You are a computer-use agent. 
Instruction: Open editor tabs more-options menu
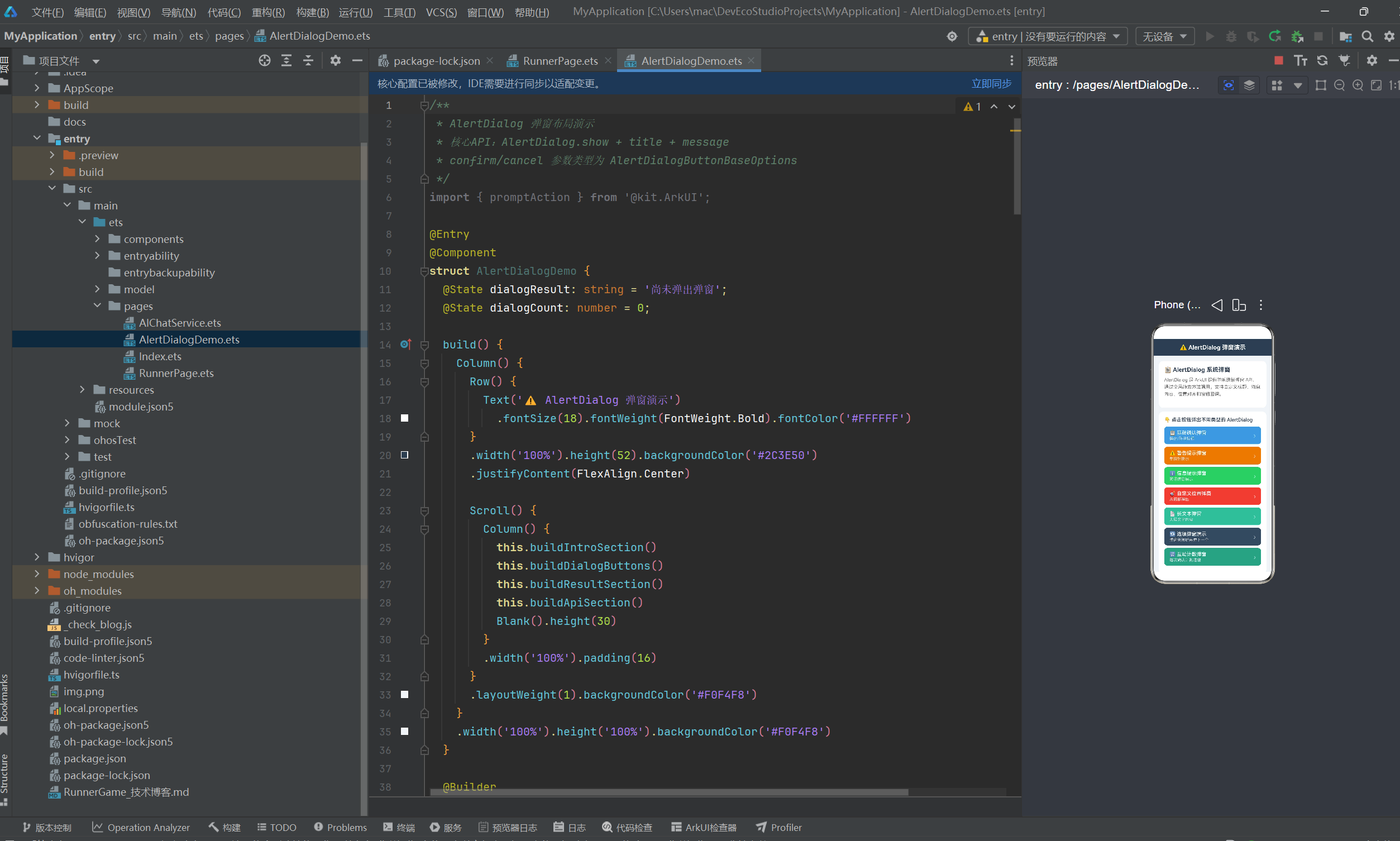[x=1011, y=61]
